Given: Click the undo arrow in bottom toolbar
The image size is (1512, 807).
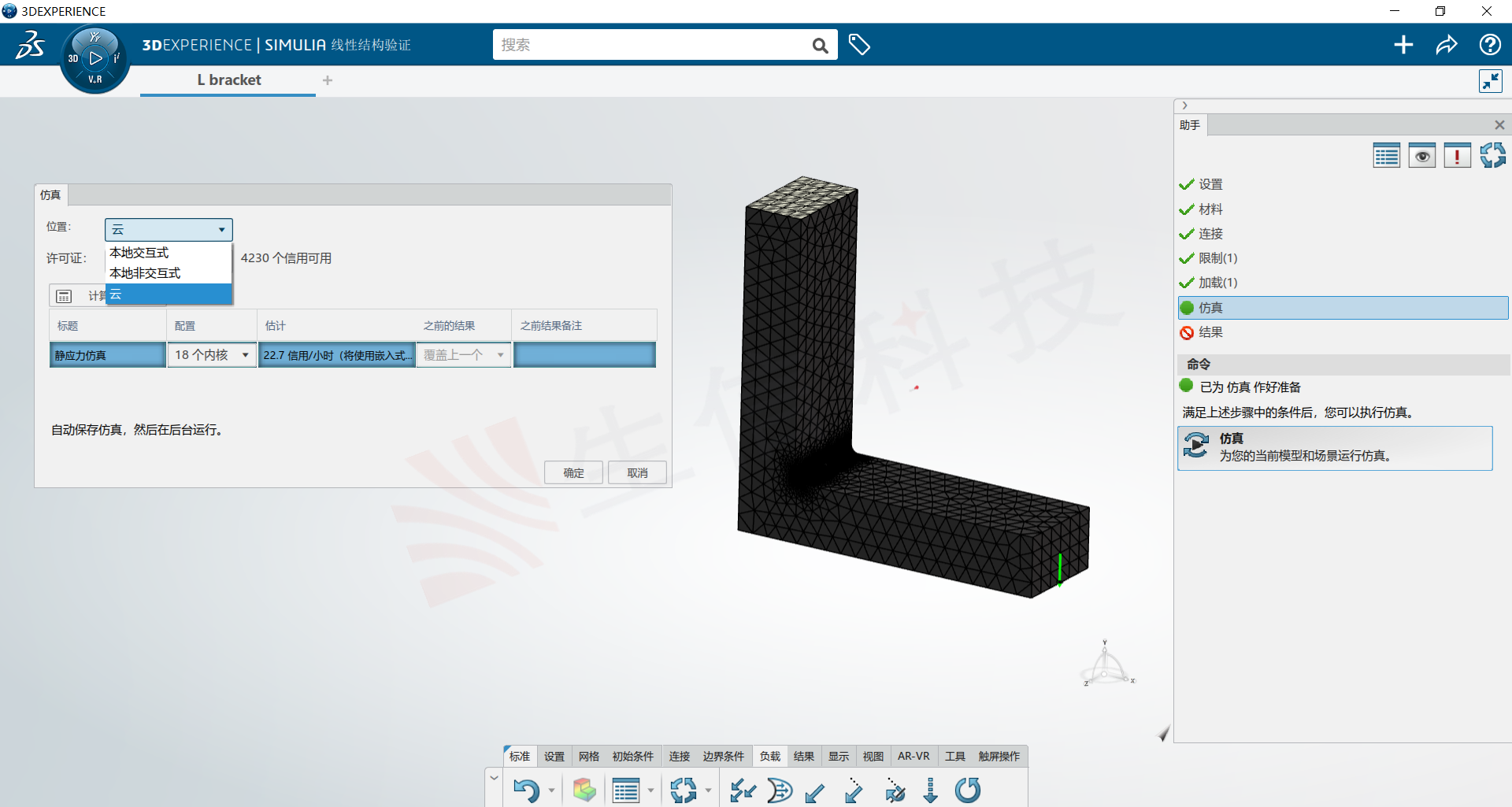Looking at the screenshot, I should pos(525,790).
